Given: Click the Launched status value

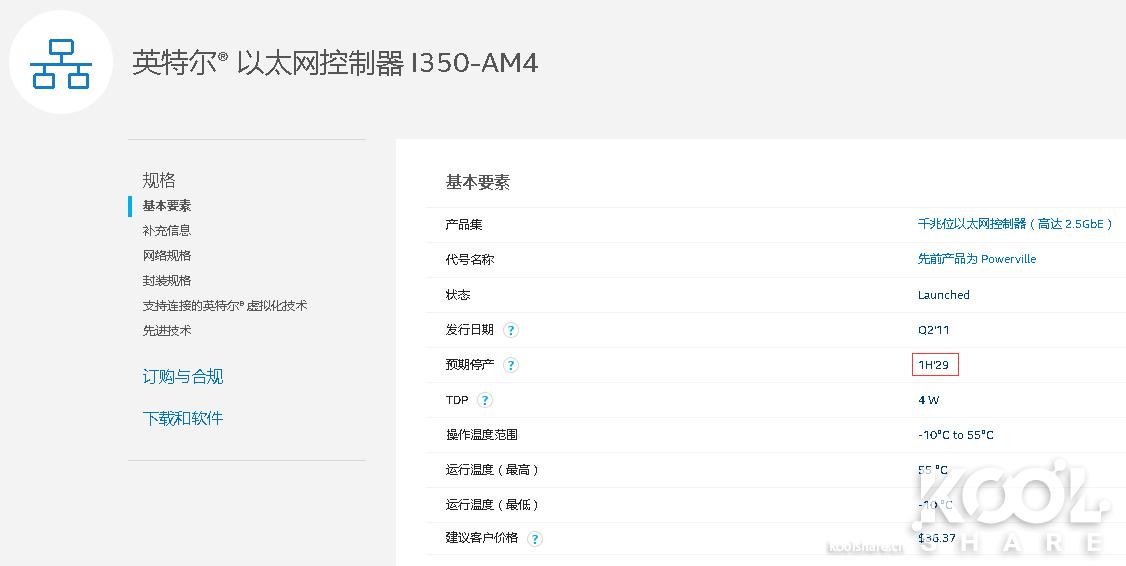Looking at the screenshot, I should 944,294.
